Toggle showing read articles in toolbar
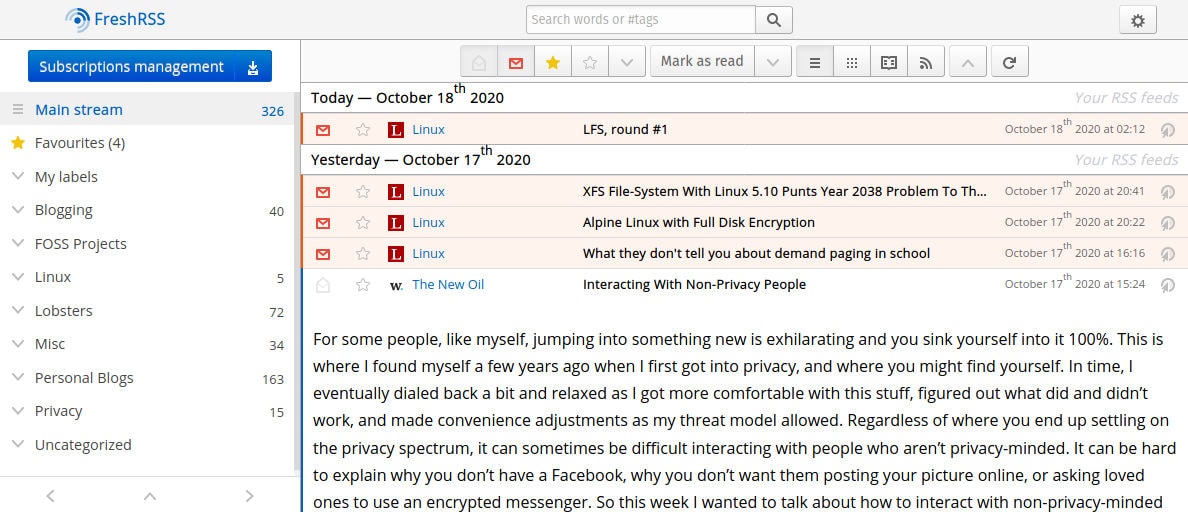The width and height of the screenshot is (1188, 512). click(479, 62)
